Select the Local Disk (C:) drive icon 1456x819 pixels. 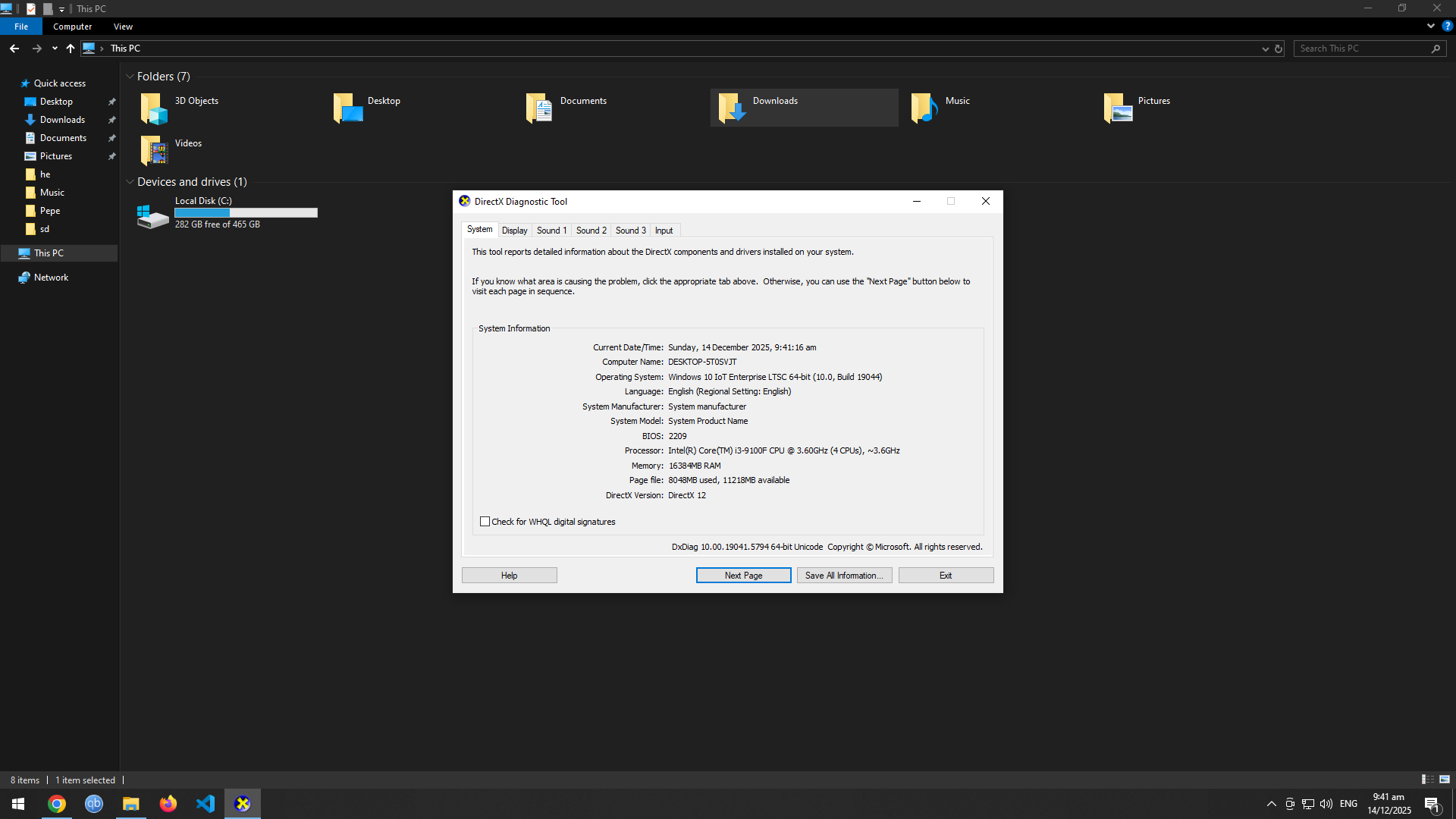152,216
